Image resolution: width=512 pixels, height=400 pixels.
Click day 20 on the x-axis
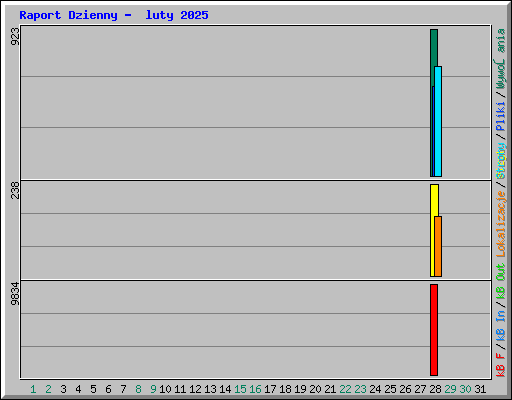[315, 389]
